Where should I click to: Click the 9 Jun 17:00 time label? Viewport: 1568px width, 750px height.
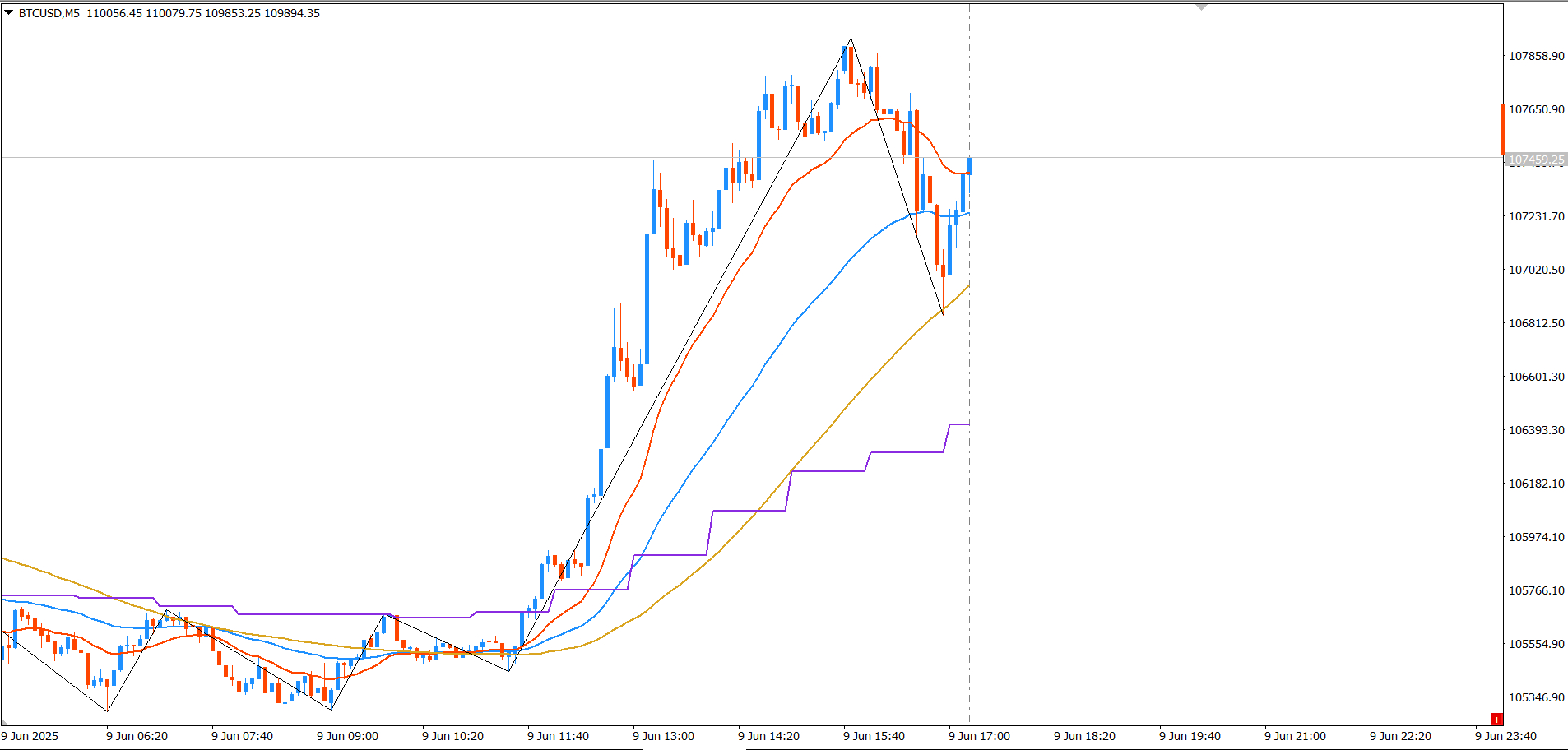point(979,736)
